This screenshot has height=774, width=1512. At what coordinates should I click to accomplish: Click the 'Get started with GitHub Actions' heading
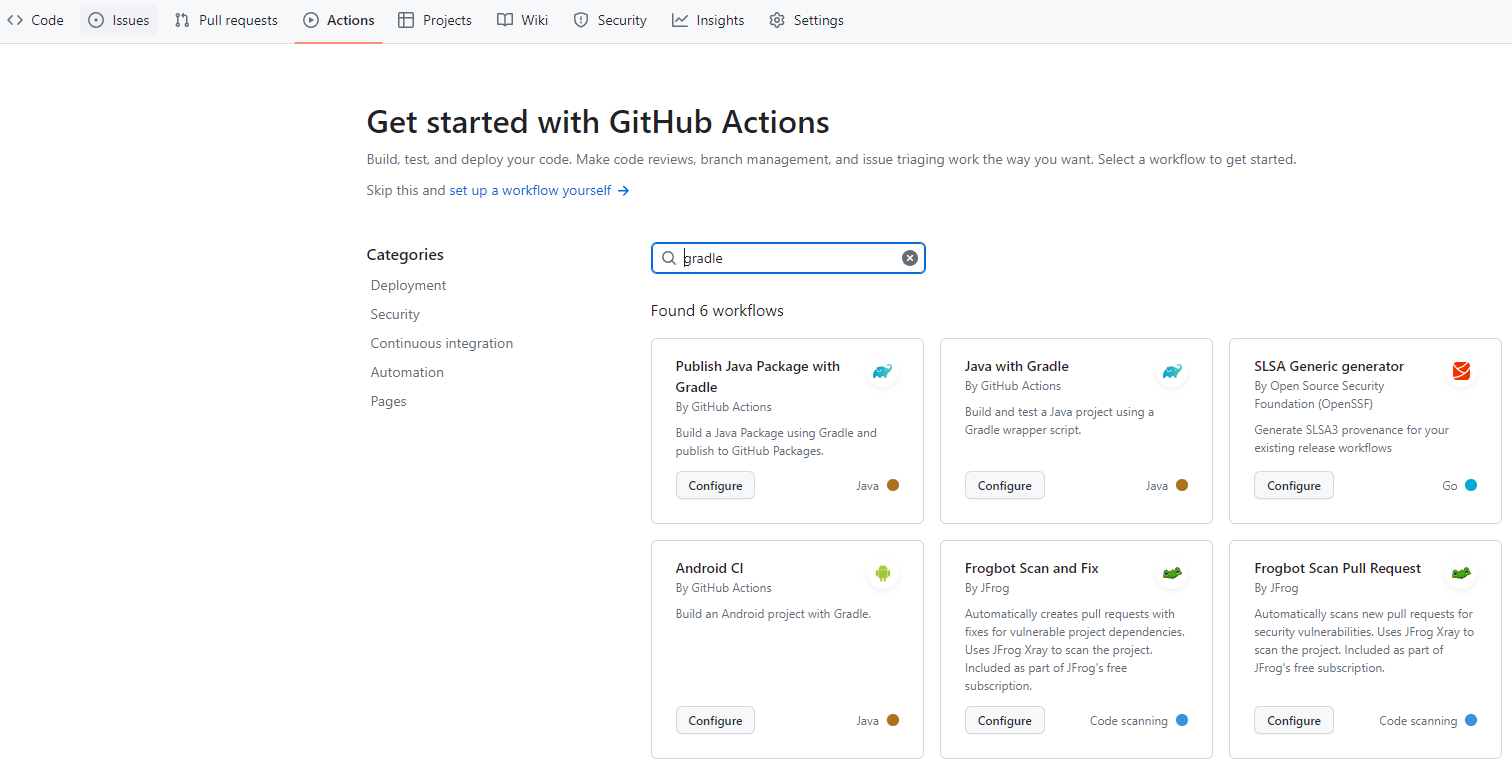[x=598, y=122]
